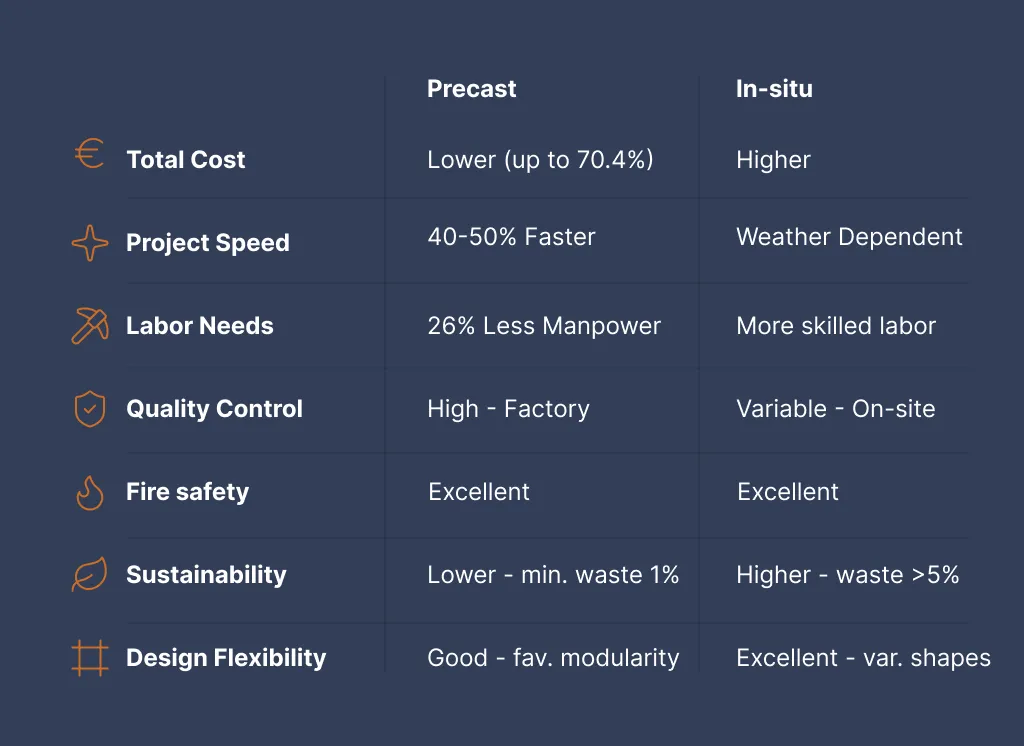
Task: Click the Weather Dependent cell
Action: (x=849, y=237)
